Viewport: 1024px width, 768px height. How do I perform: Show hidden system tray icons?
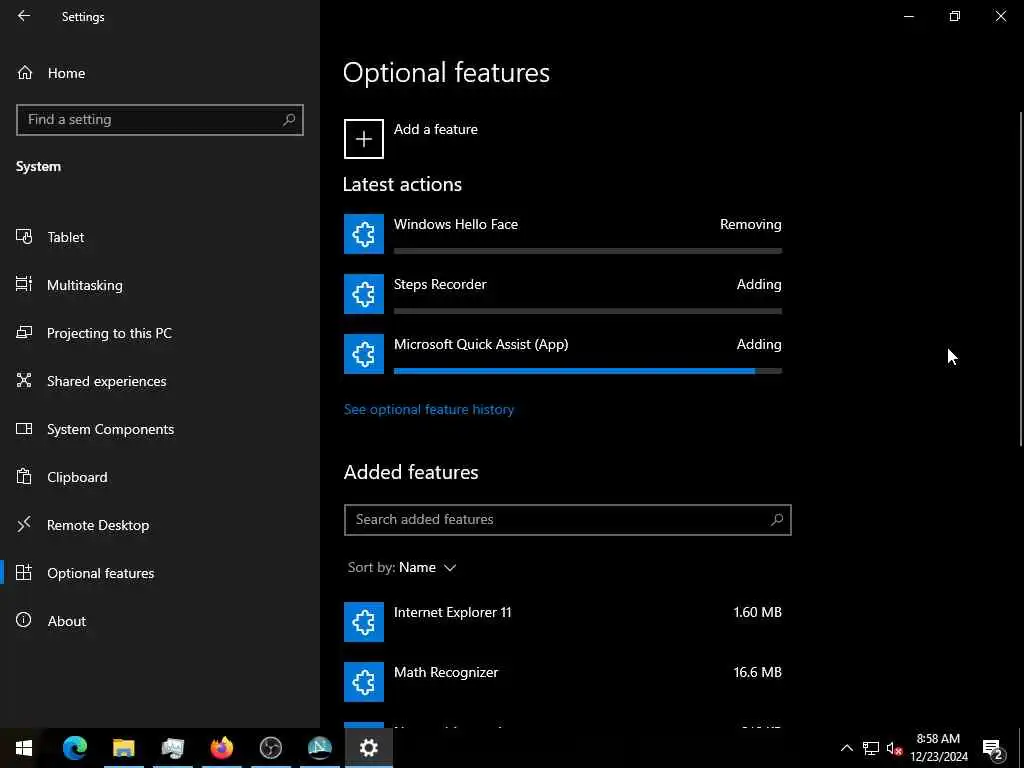click(x=846, y=748)
